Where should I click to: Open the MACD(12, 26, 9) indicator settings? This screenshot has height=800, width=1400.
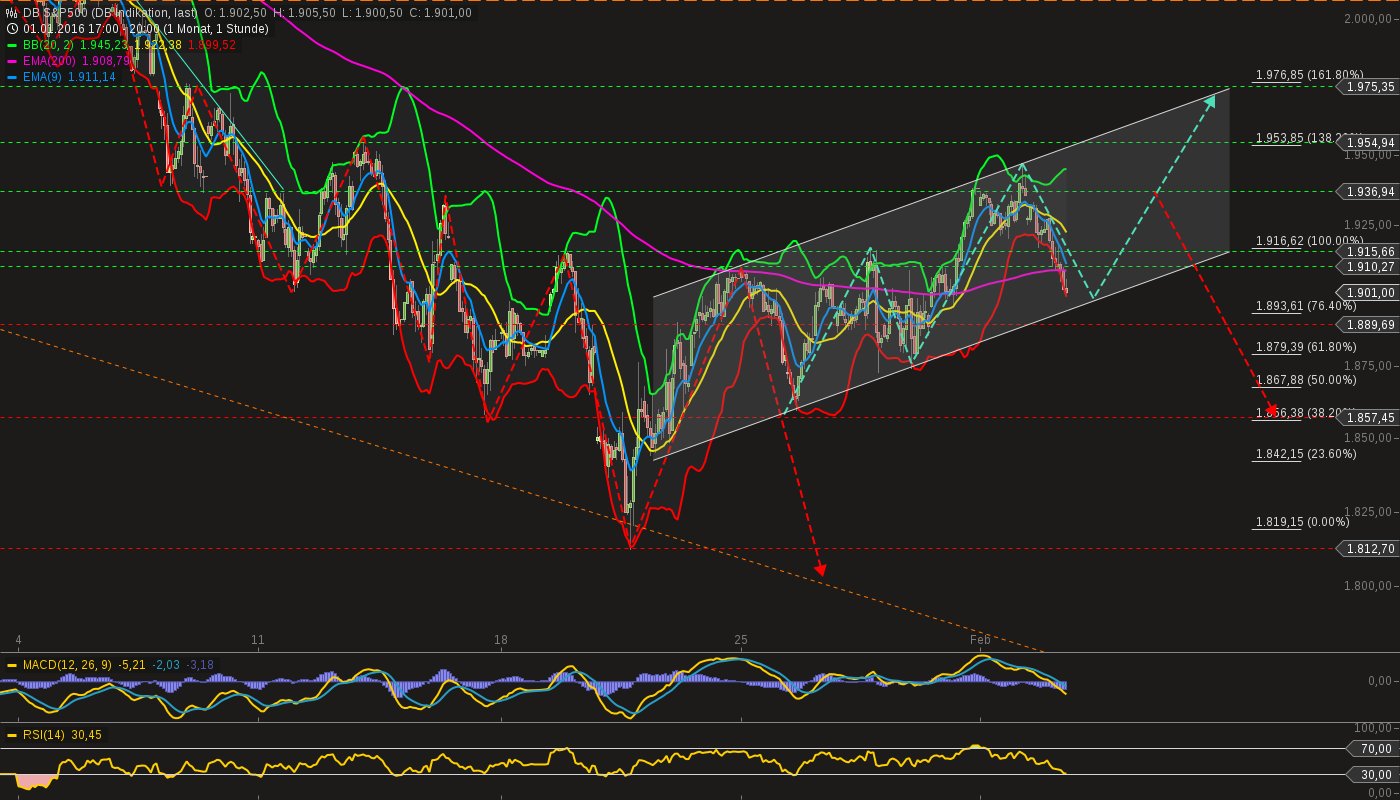[60, 663]
